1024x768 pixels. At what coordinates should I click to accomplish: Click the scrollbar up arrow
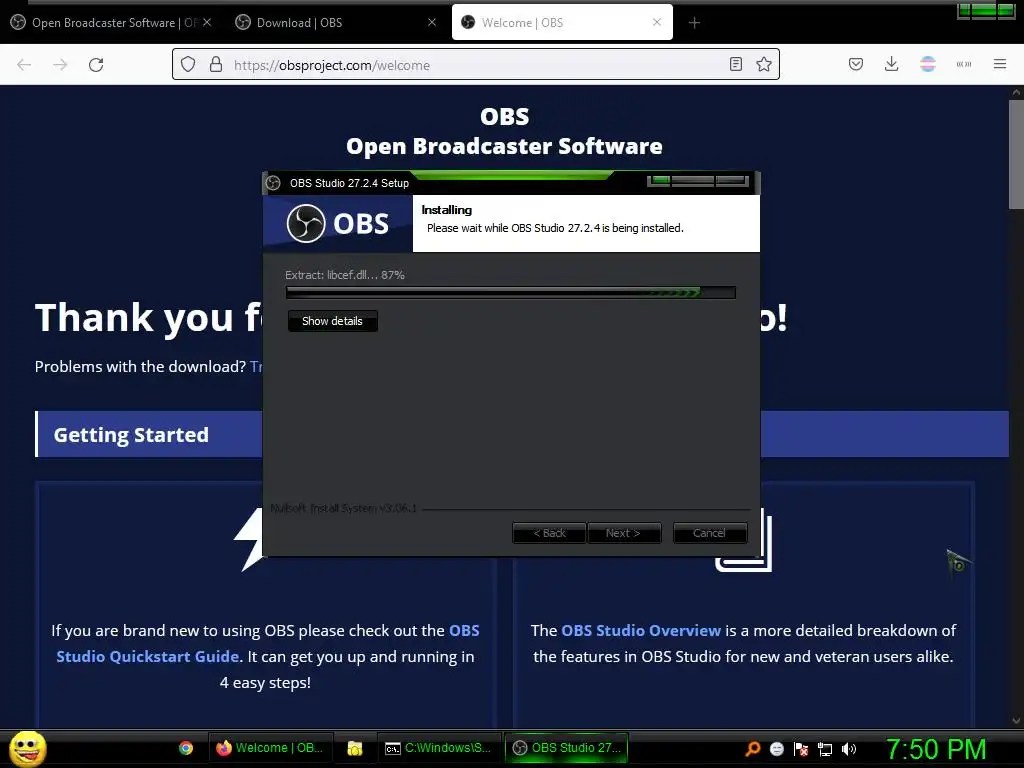point(1016,93)
